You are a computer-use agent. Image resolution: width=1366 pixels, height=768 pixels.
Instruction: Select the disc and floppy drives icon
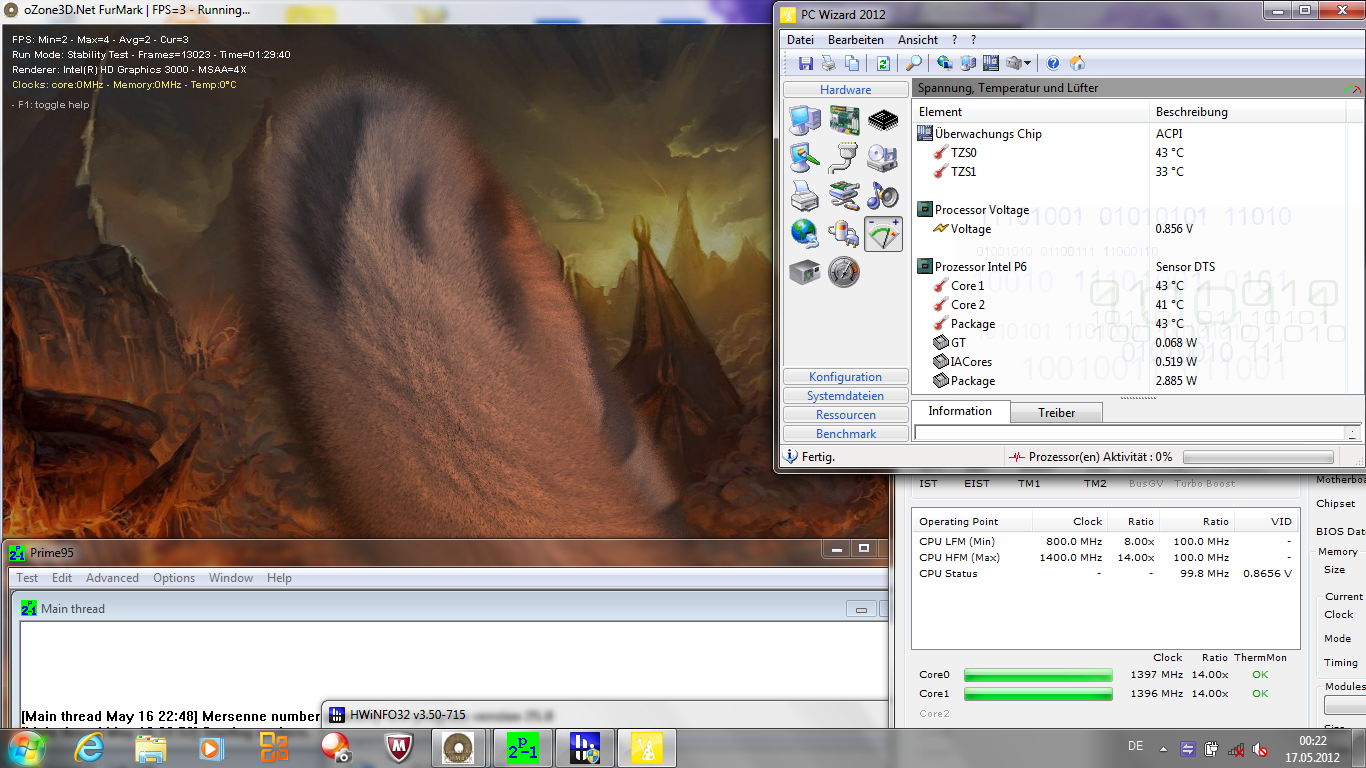[883, 158]
